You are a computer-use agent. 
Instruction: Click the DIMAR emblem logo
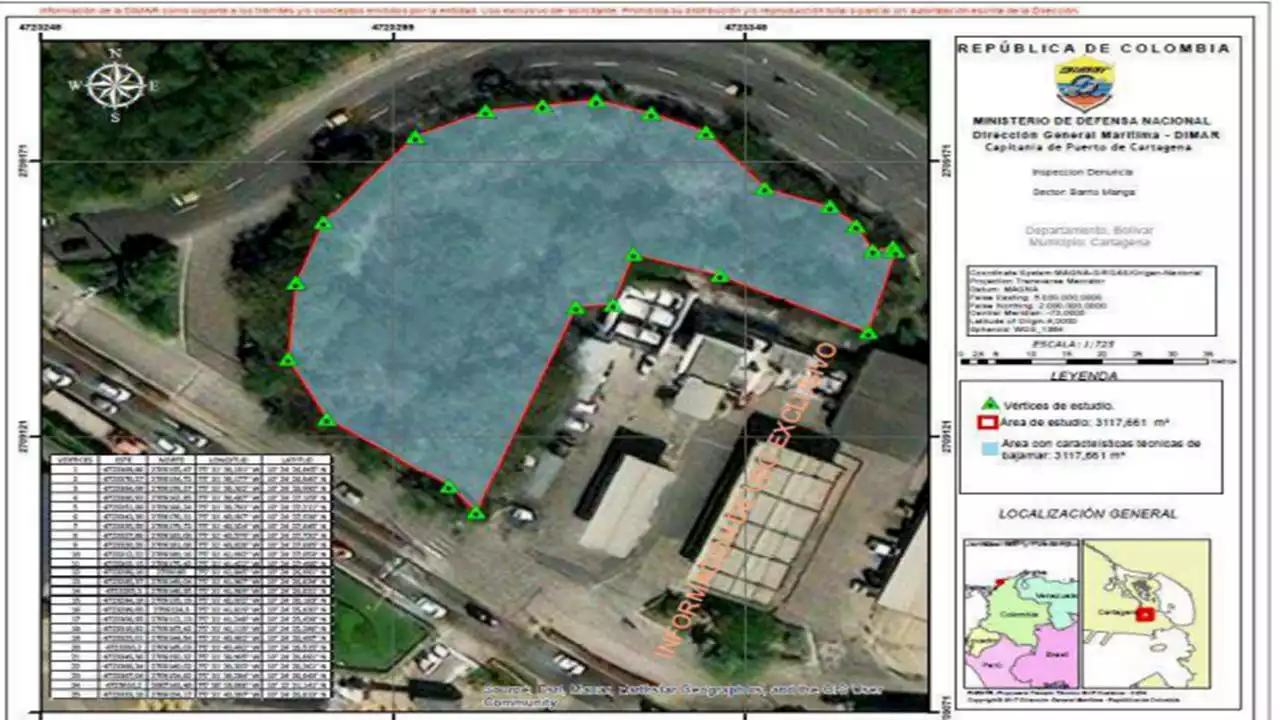1084,85
